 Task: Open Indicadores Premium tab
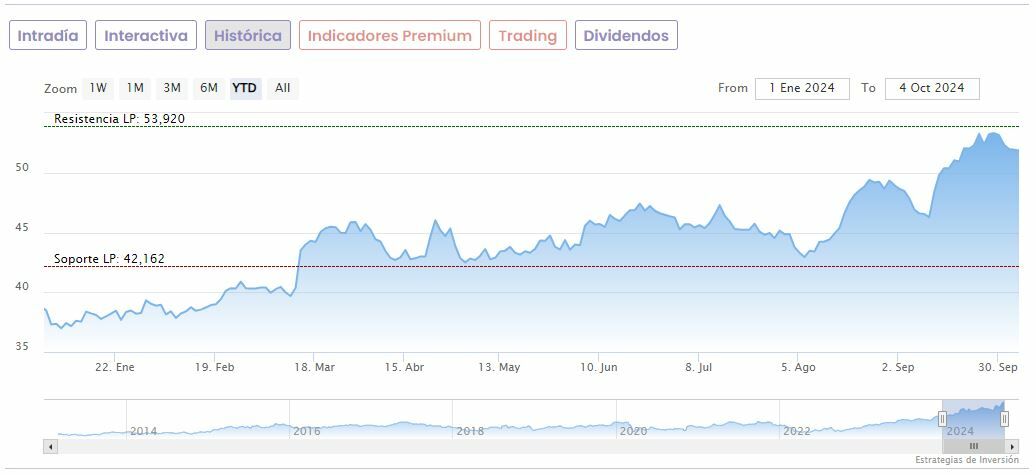pos(390,36)
